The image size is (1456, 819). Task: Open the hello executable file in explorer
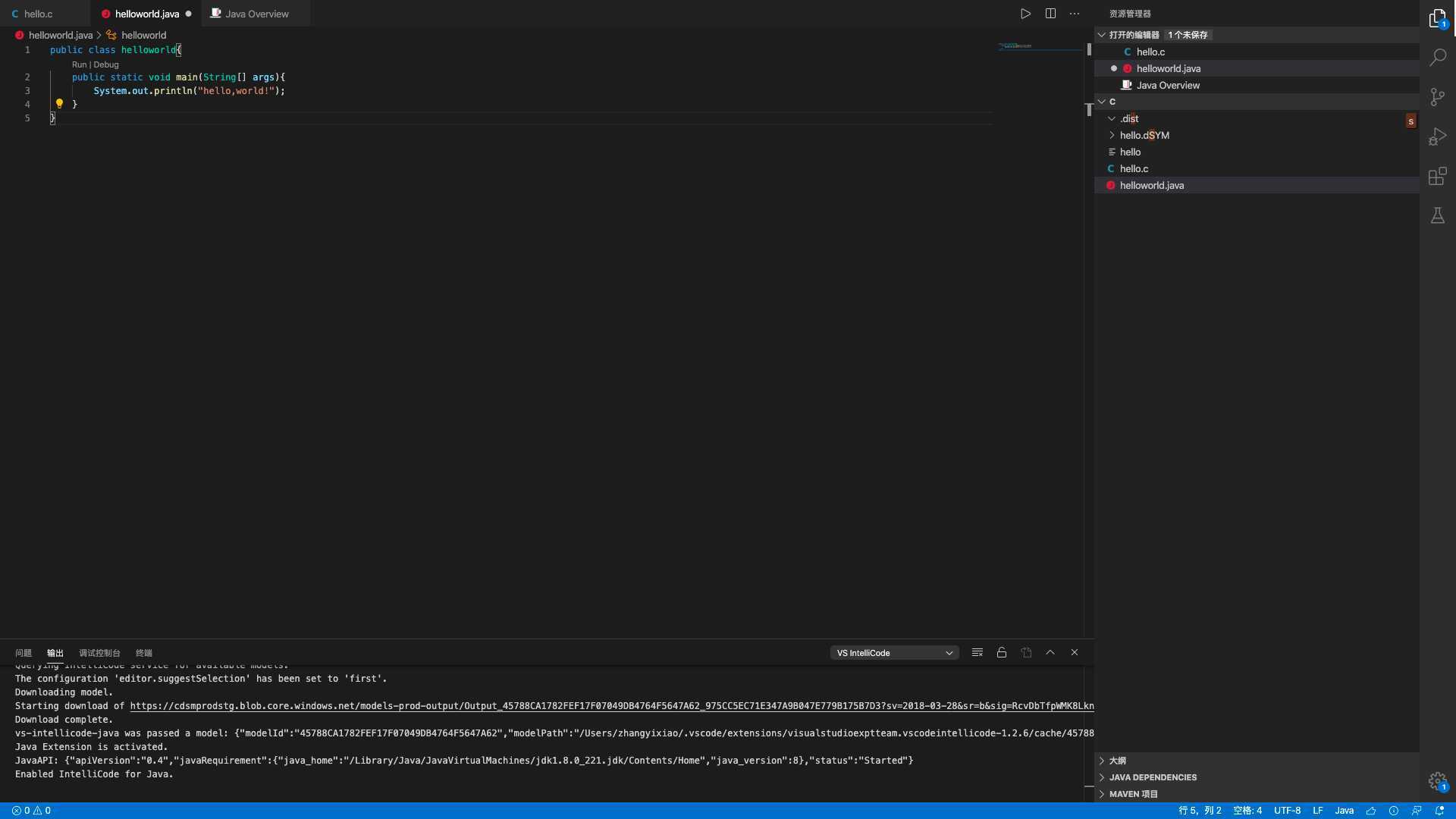click(1257, 152)
